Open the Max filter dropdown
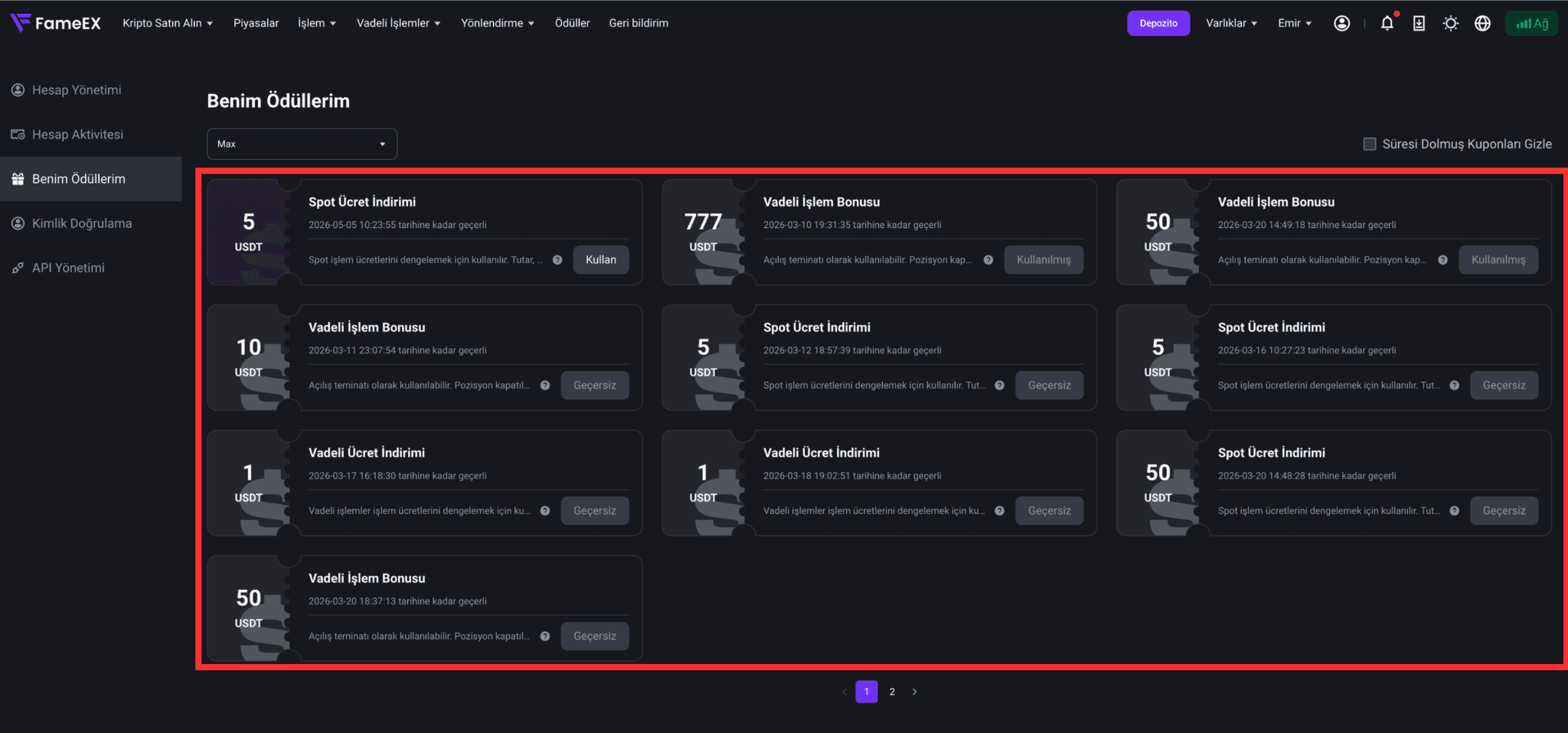This screenshot has width=1568, height=733. (x=302, y=144)
